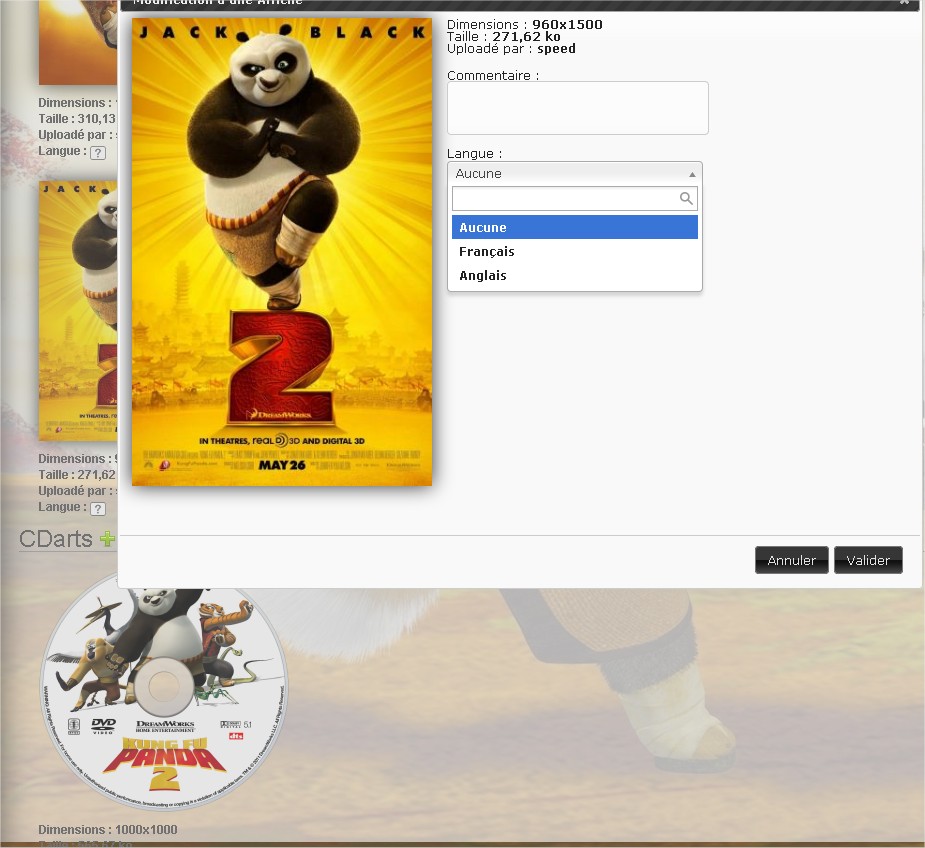
Task: Click the green plus icon beside CDarts
Action: click(107, 539)
